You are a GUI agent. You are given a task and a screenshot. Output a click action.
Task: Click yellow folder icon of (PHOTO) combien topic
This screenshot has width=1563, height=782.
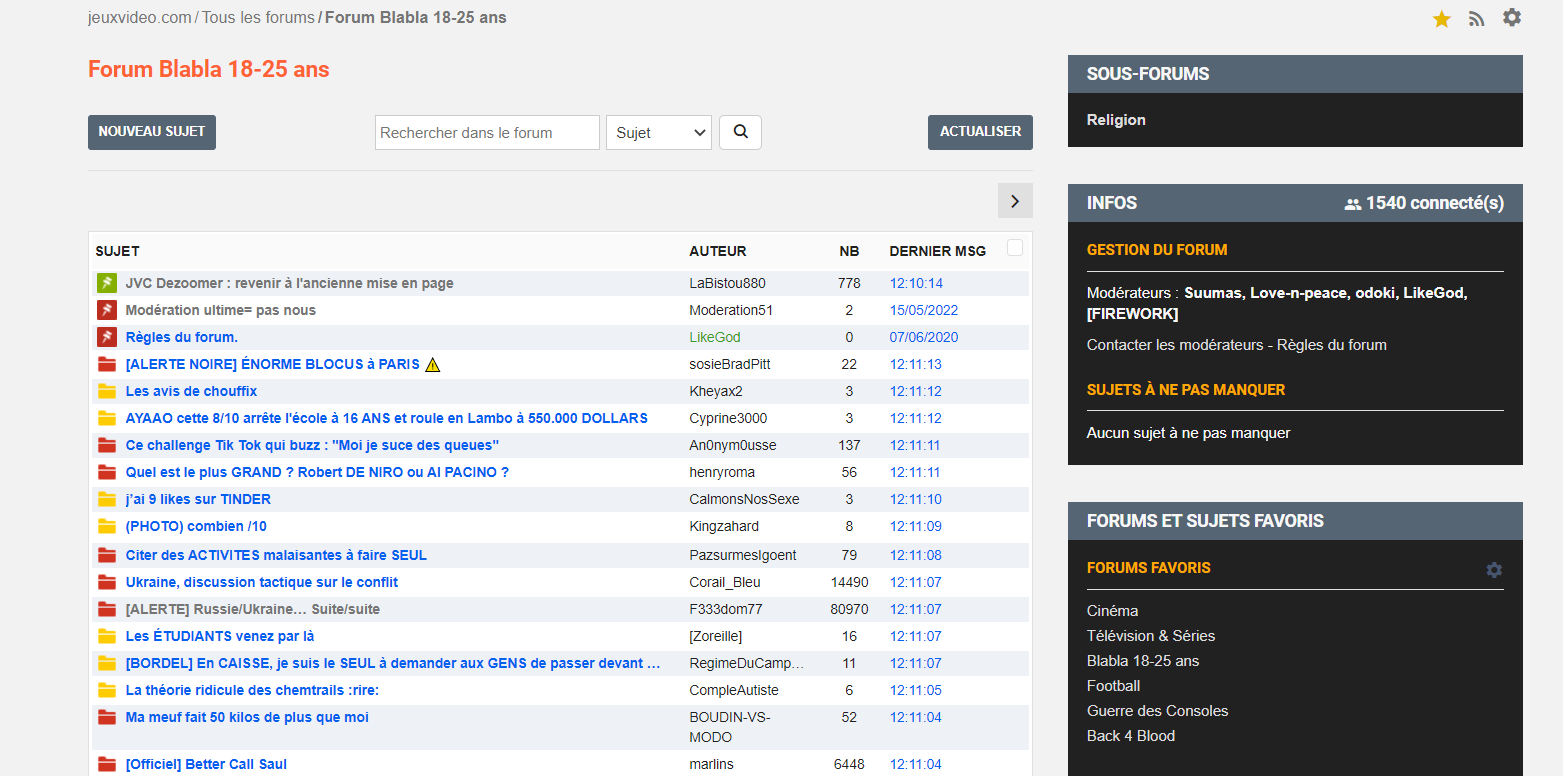coord(107,526)
